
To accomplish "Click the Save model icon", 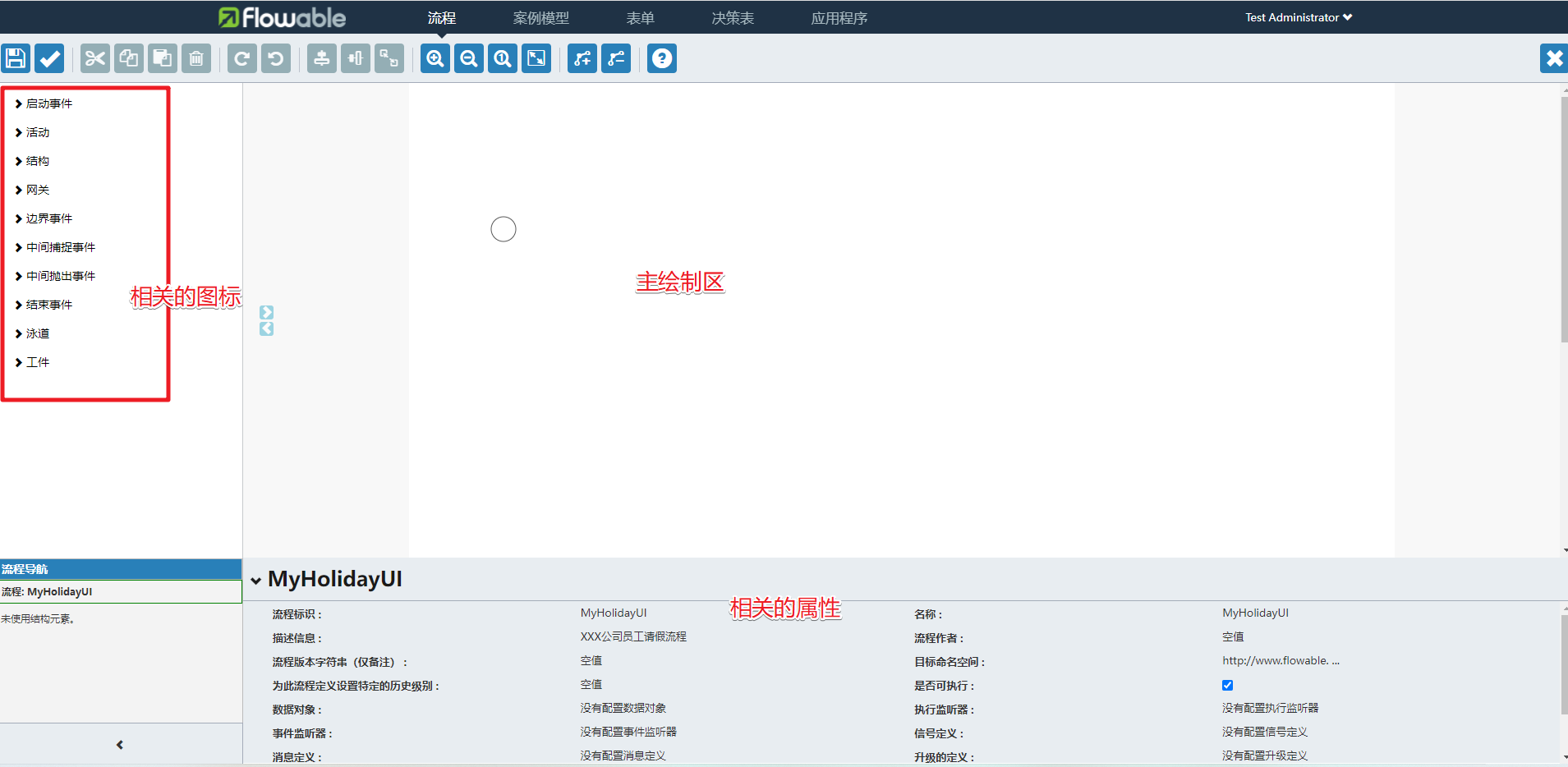I will coord(15,57).
